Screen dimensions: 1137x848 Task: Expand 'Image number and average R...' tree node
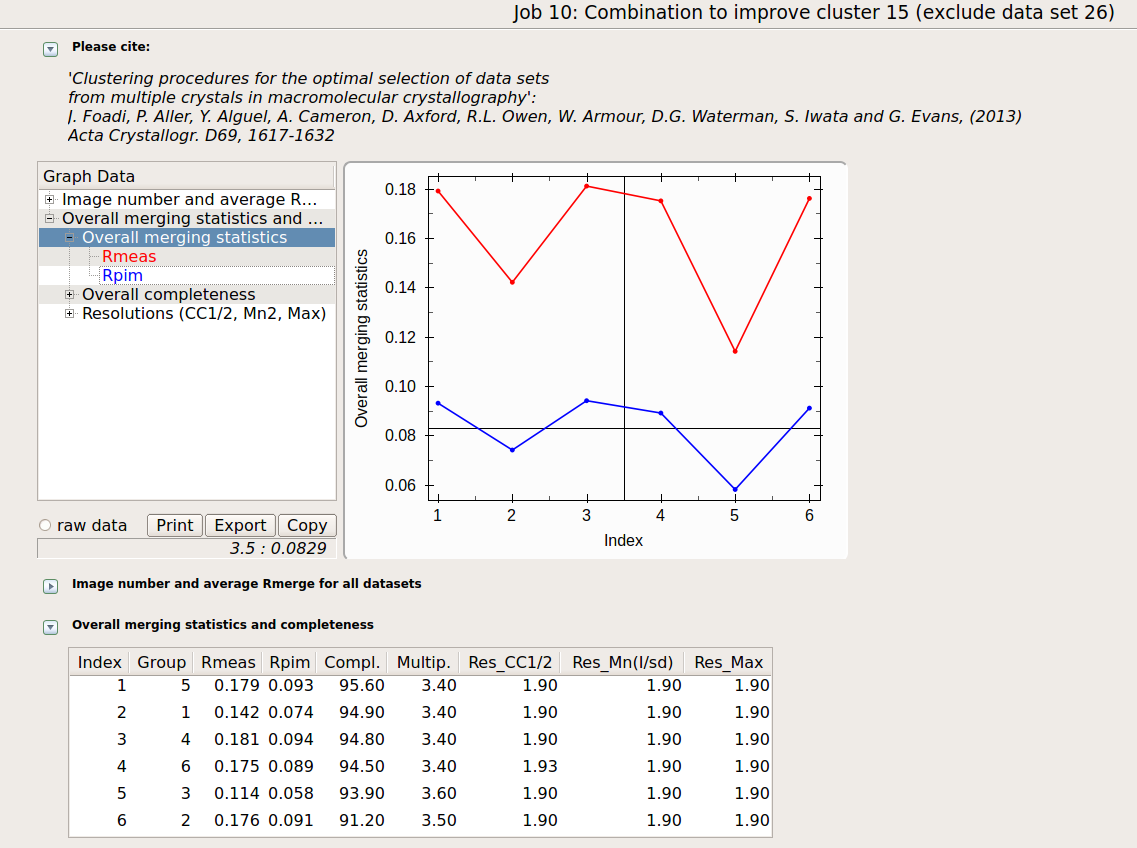coord(49,200)
